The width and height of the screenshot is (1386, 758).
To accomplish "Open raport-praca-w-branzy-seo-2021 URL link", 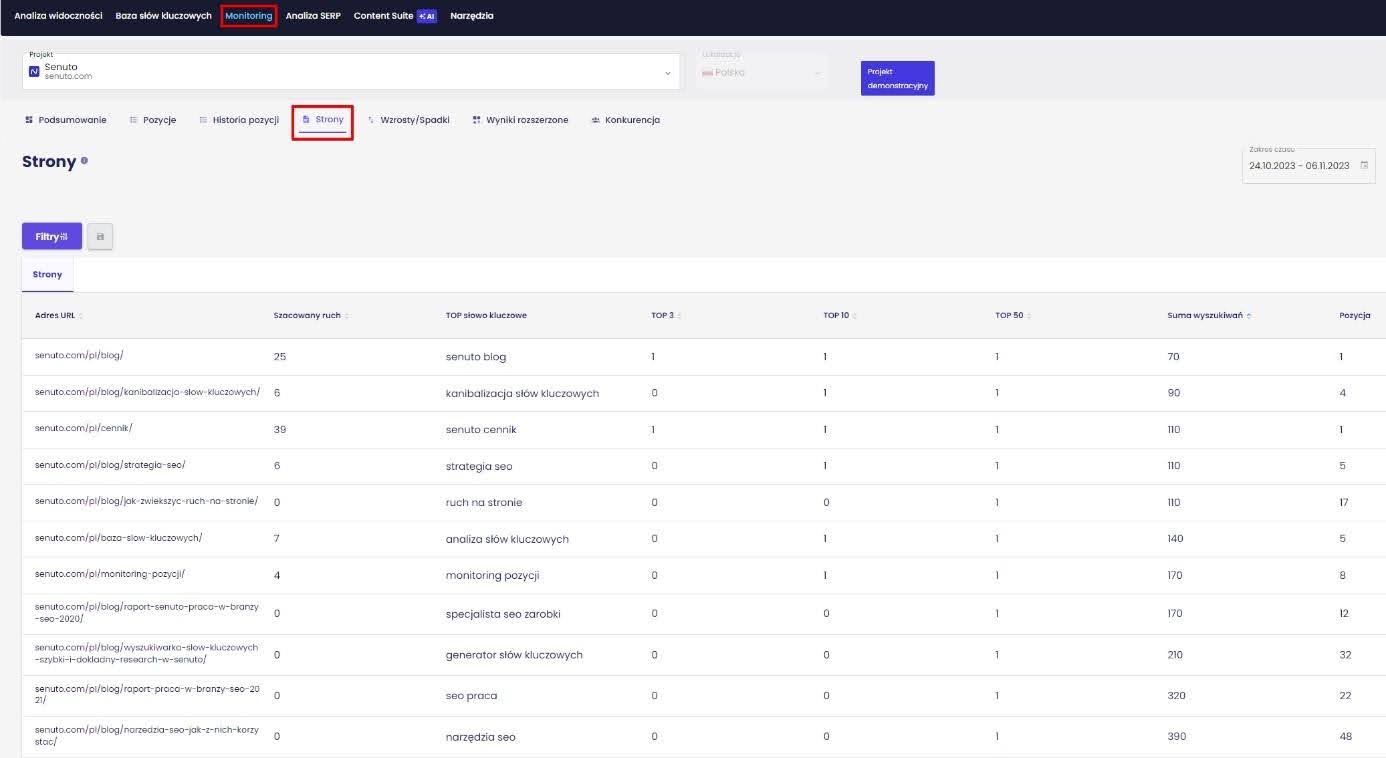I will tap(147, 694).
